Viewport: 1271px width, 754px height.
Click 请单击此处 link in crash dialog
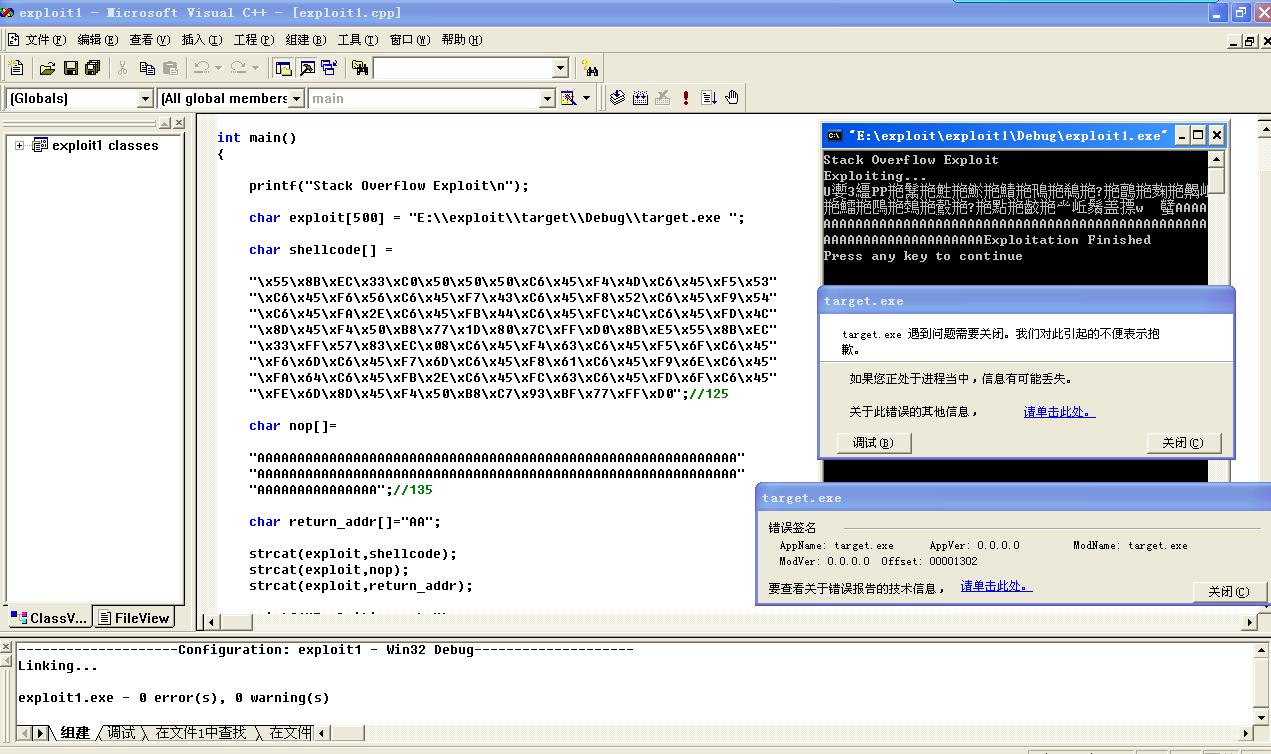tap(1059, 412)
